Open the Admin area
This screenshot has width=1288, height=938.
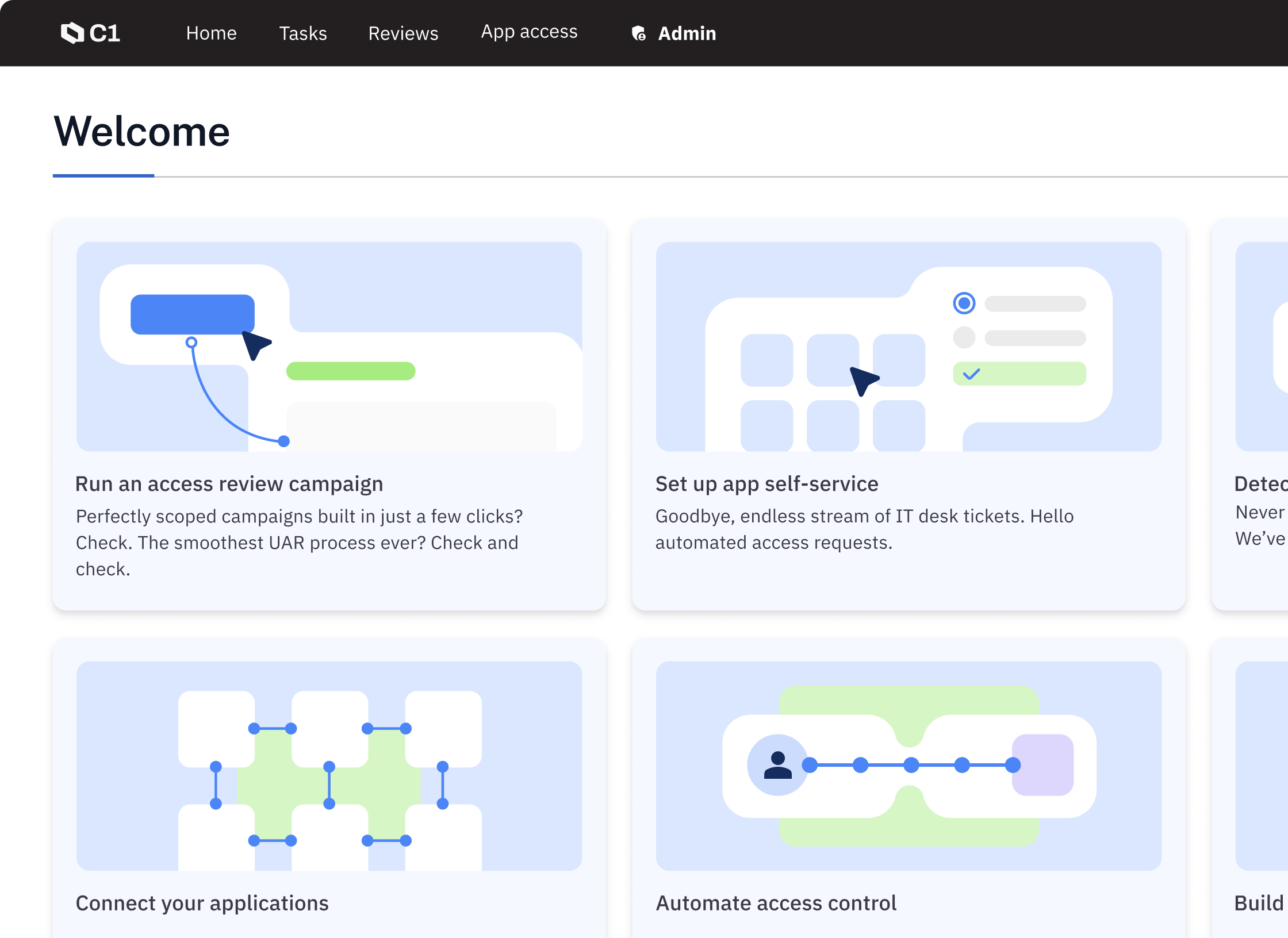(687, 34)
